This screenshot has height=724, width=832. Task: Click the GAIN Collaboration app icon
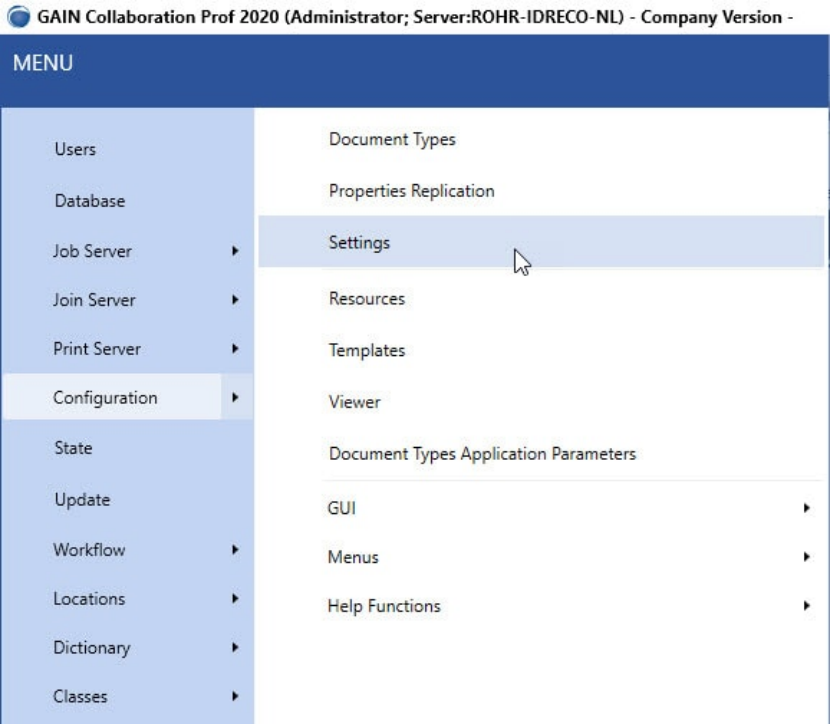click(19, 16)
